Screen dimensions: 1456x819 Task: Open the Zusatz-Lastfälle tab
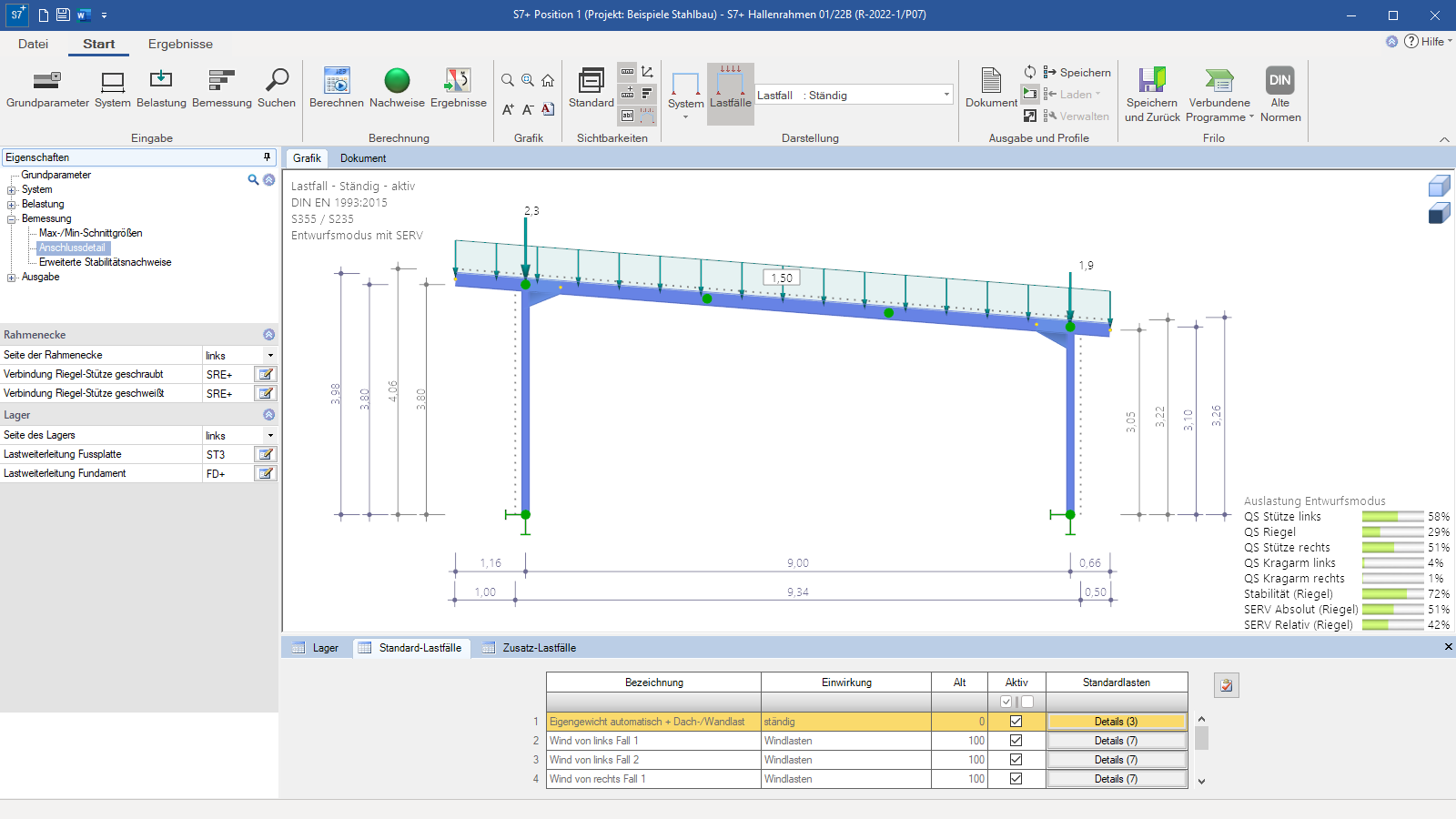coord(530,648)
